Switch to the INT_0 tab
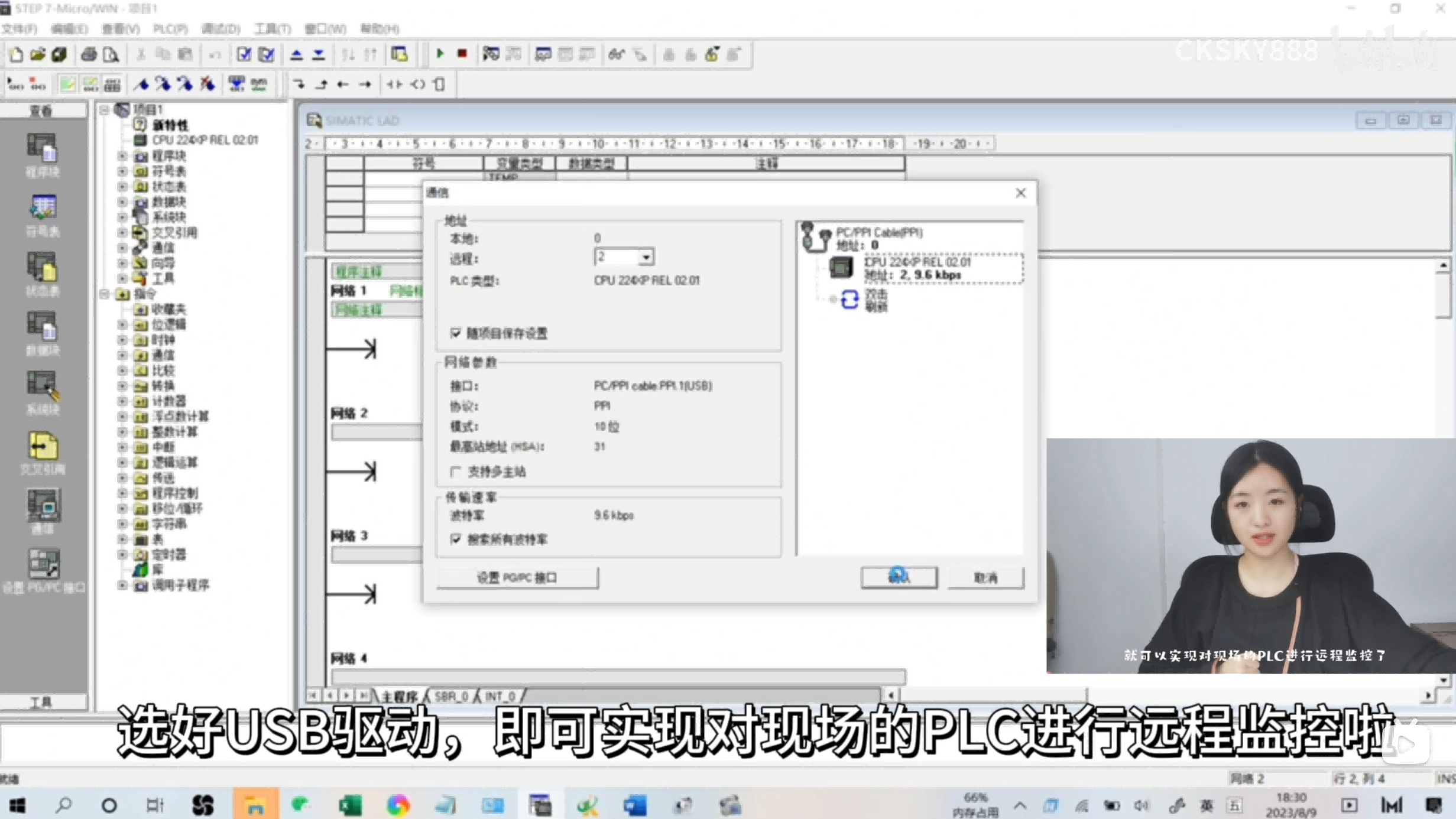This screenshot has height=819, width=1456. [x=500, y=696]
